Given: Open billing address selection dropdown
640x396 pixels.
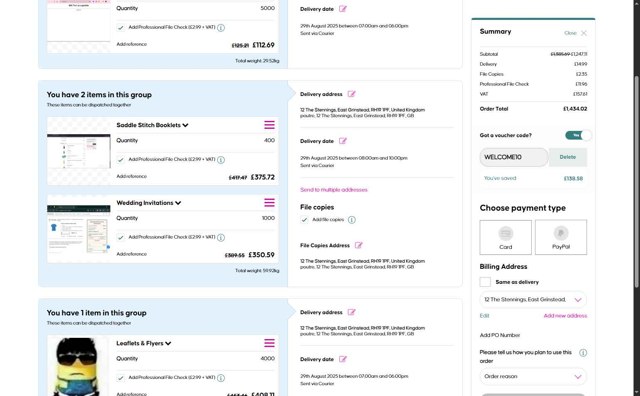Looking at the screenshot, I should pos(533,300).
